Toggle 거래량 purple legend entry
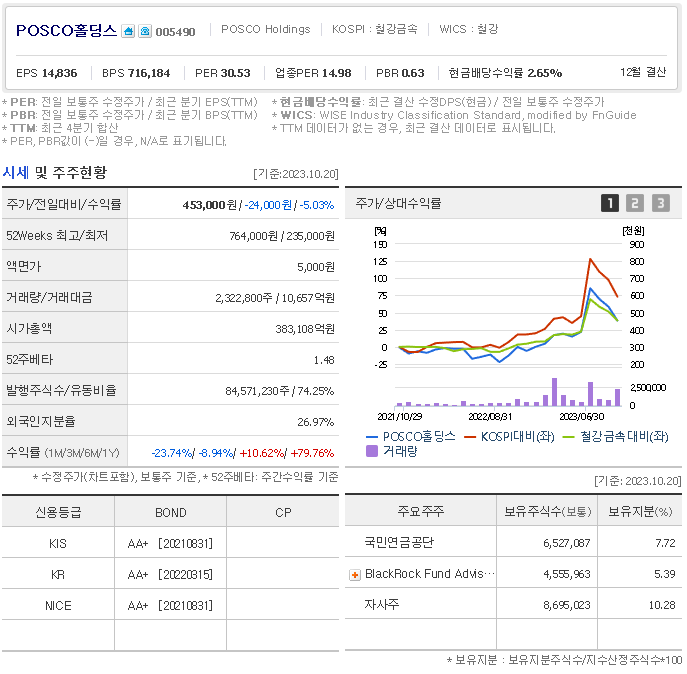687x674 pixels. [x=392, y=451]
